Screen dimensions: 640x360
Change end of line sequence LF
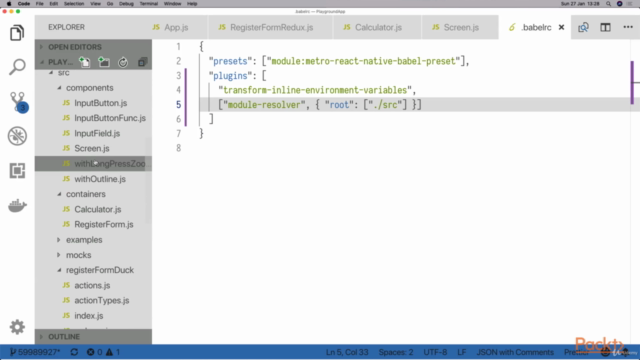pos(461,352)
